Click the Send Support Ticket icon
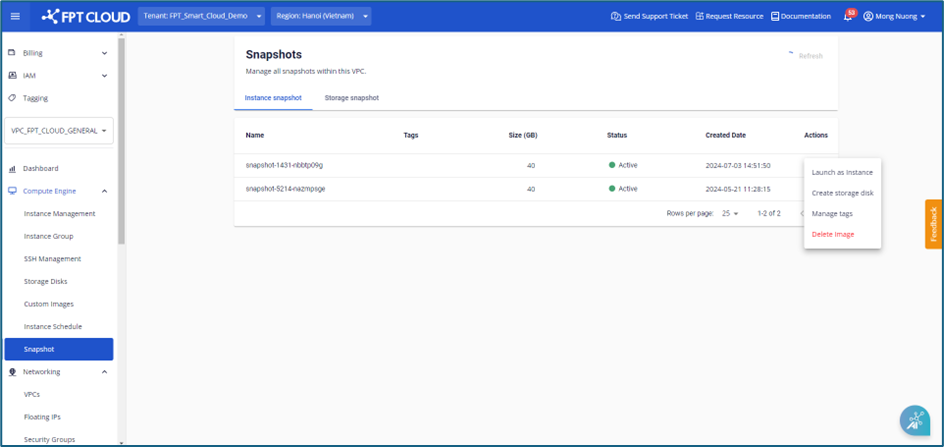 pyautogui.click(x=616, y=16)
